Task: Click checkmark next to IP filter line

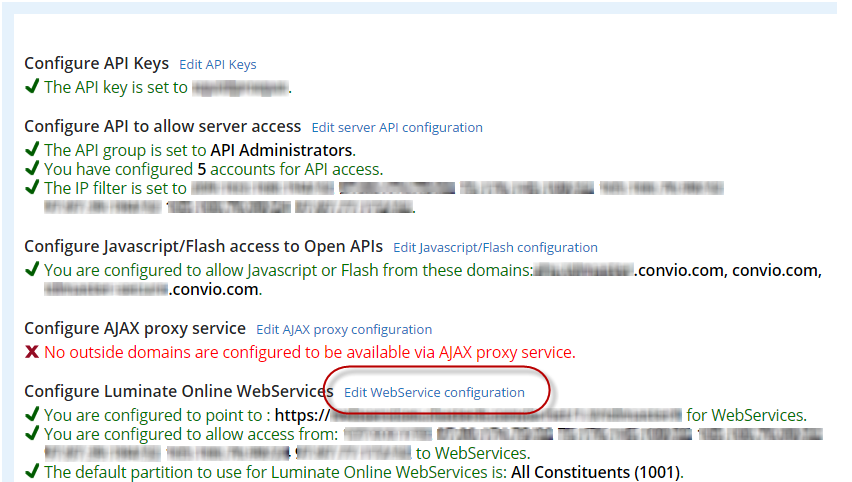Action: click(x=32, y=188)
